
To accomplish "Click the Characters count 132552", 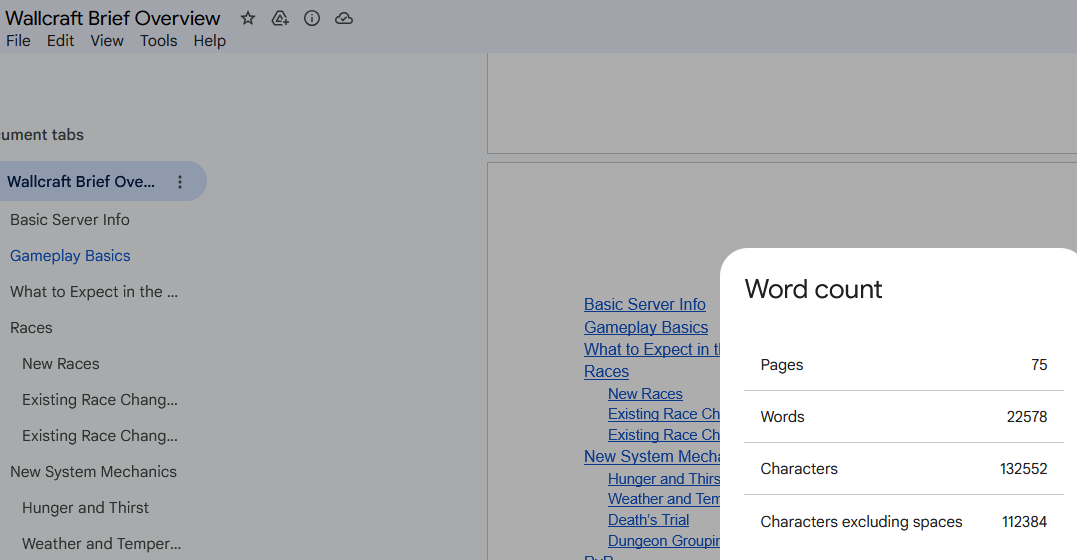I will coord(1023,469).
